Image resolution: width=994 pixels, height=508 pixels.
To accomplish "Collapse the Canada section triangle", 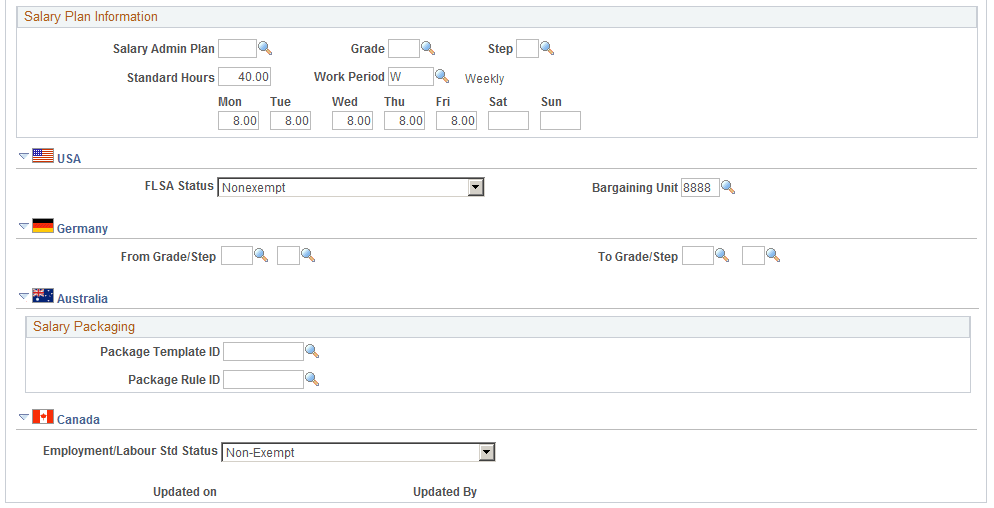I will (24, 416).
